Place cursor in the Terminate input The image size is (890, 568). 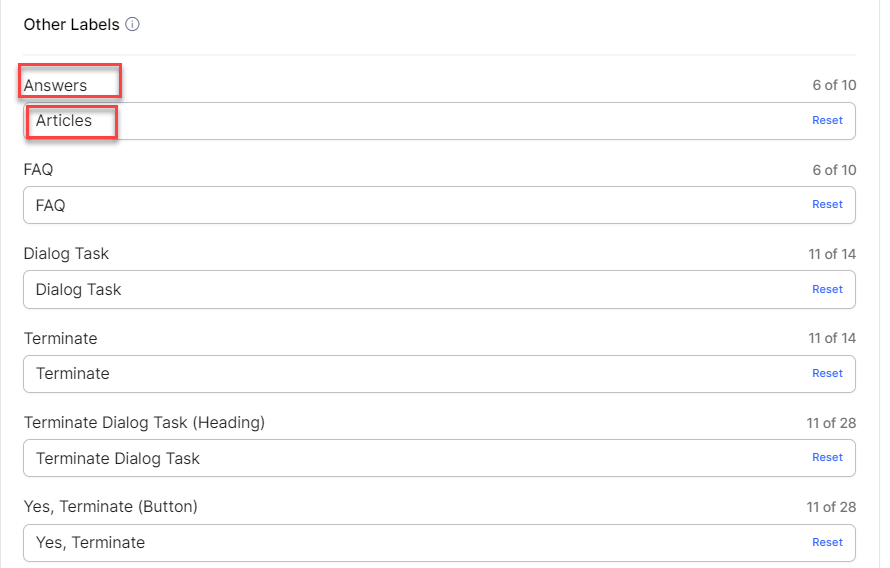tap(400, 373)
